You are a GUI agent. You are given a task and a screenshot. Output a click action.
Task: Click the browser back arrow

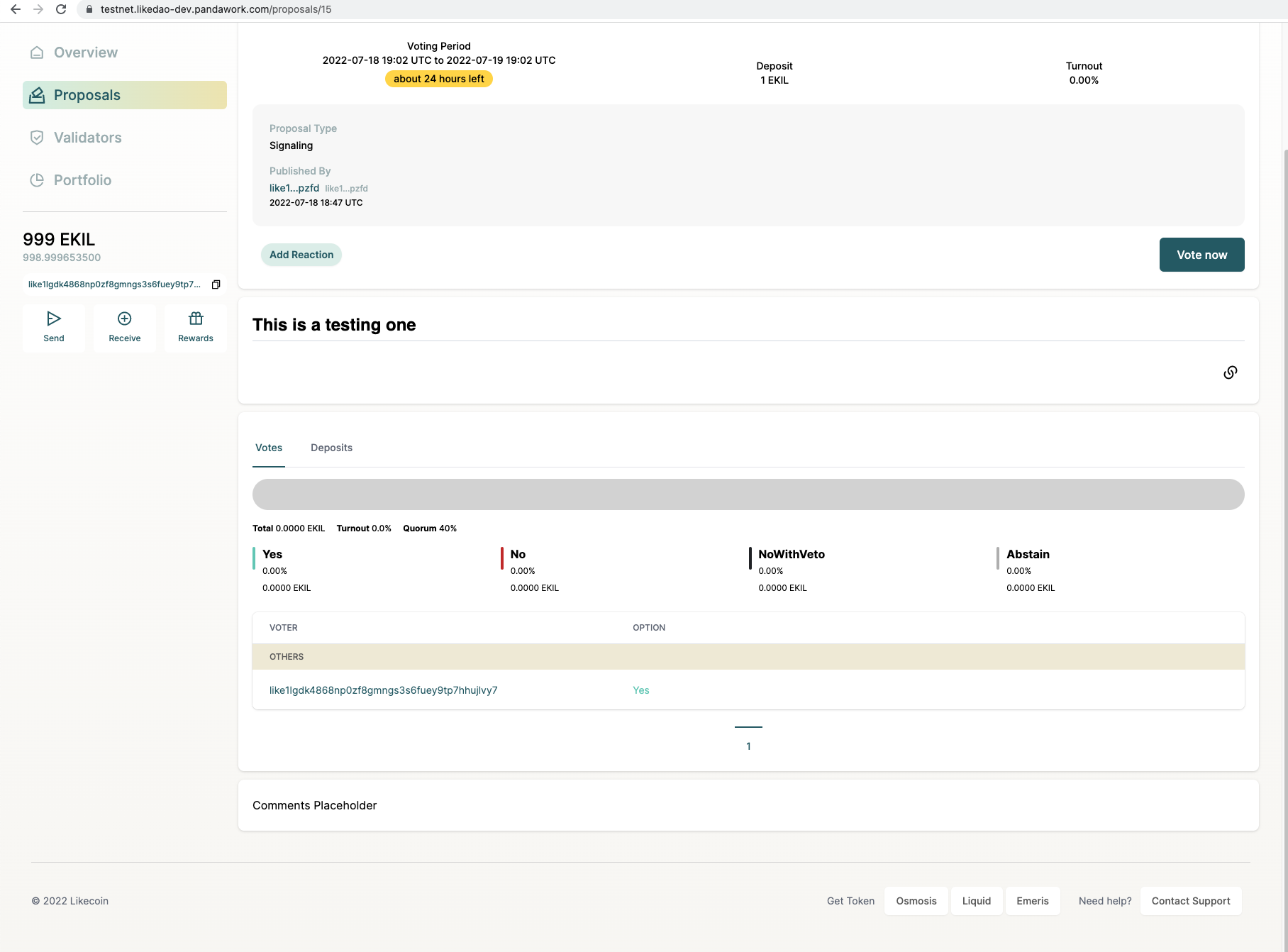click(x=16, y=9)
